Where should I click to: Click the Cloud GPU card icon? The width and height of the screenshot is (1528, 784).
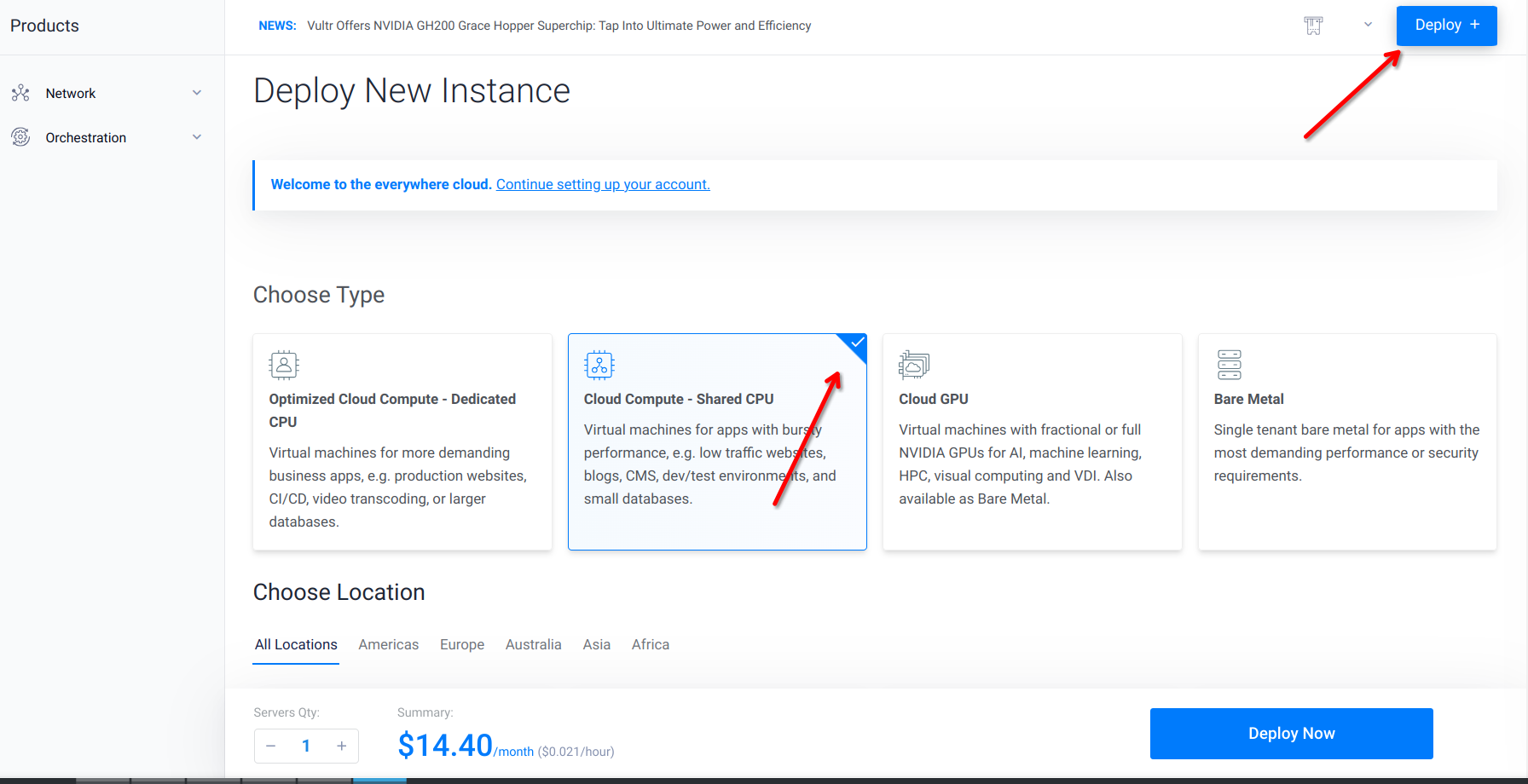[914, 365]
